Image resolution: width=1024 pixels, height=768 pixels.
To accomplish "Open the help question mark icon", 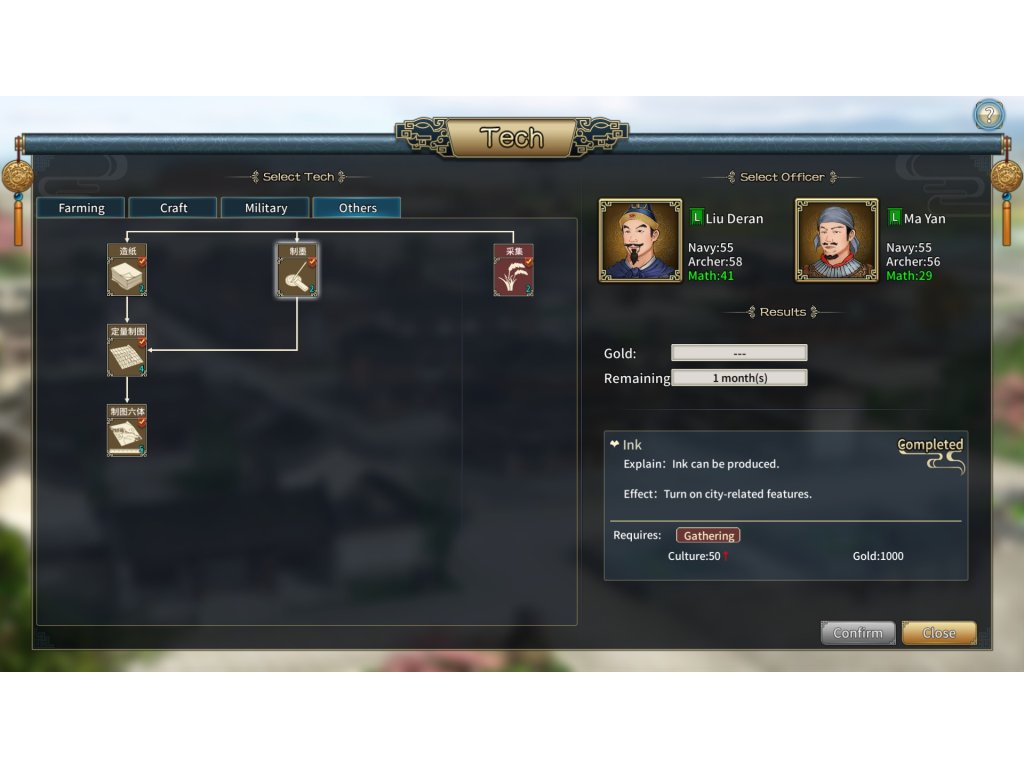I will (x=989, y=115).
